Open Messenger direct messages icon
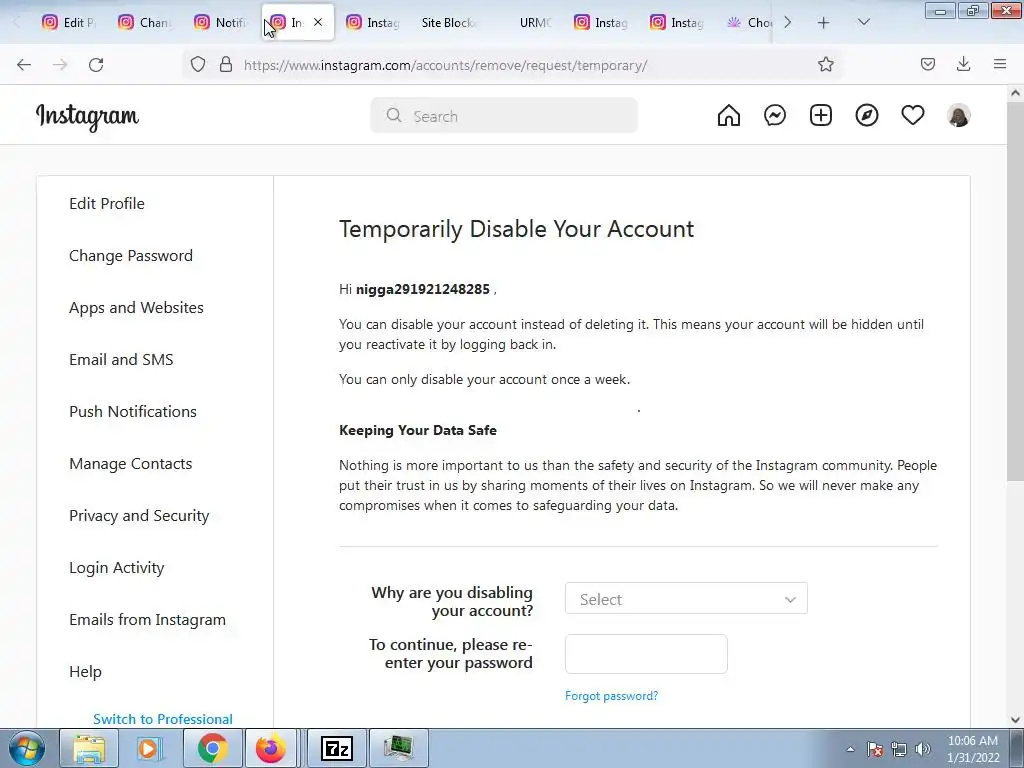This screenshot has width=1024, height=768. point(775,116)
